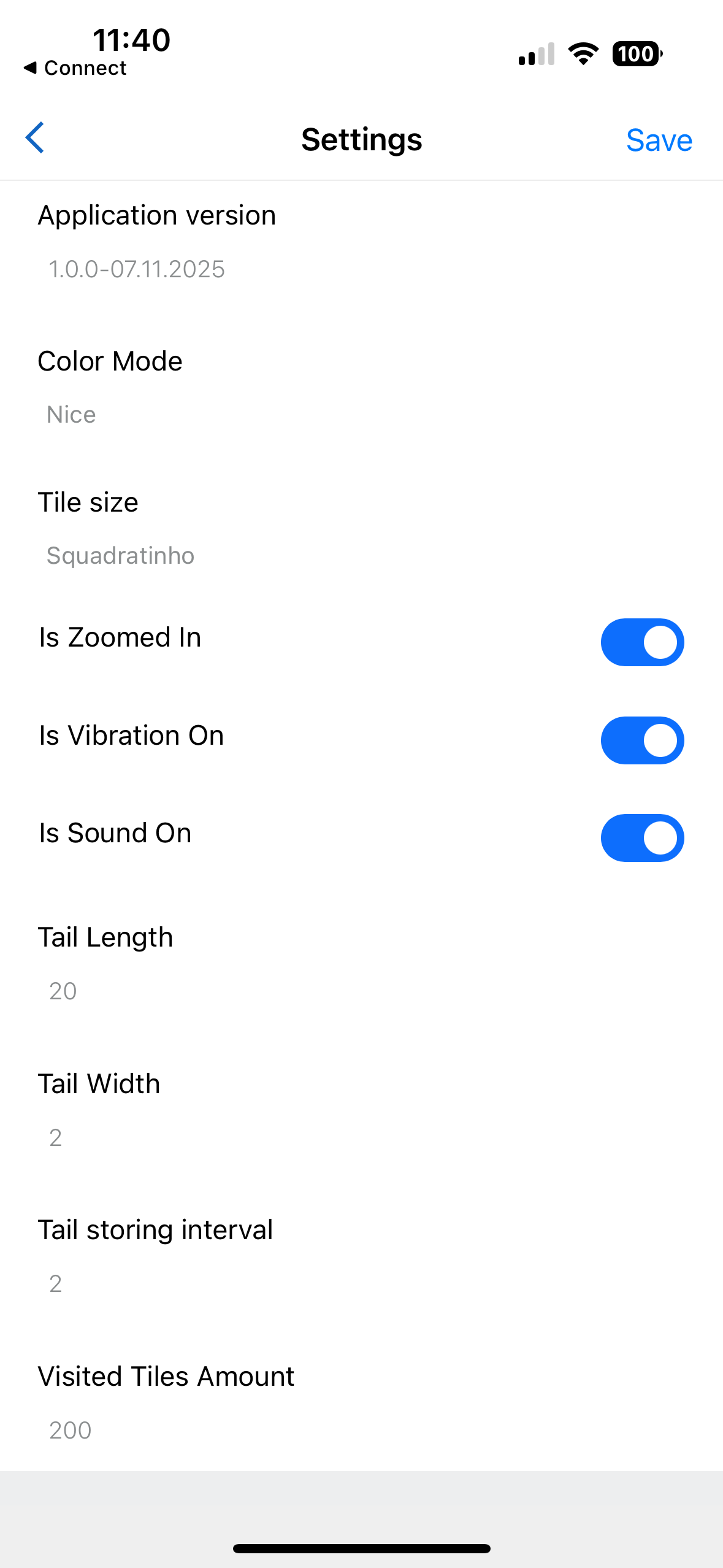723x1568 pixels.
Task: Tap the Wi-Fi icon in the status bar
Action: pyautogui.click(x=583, y=54)
